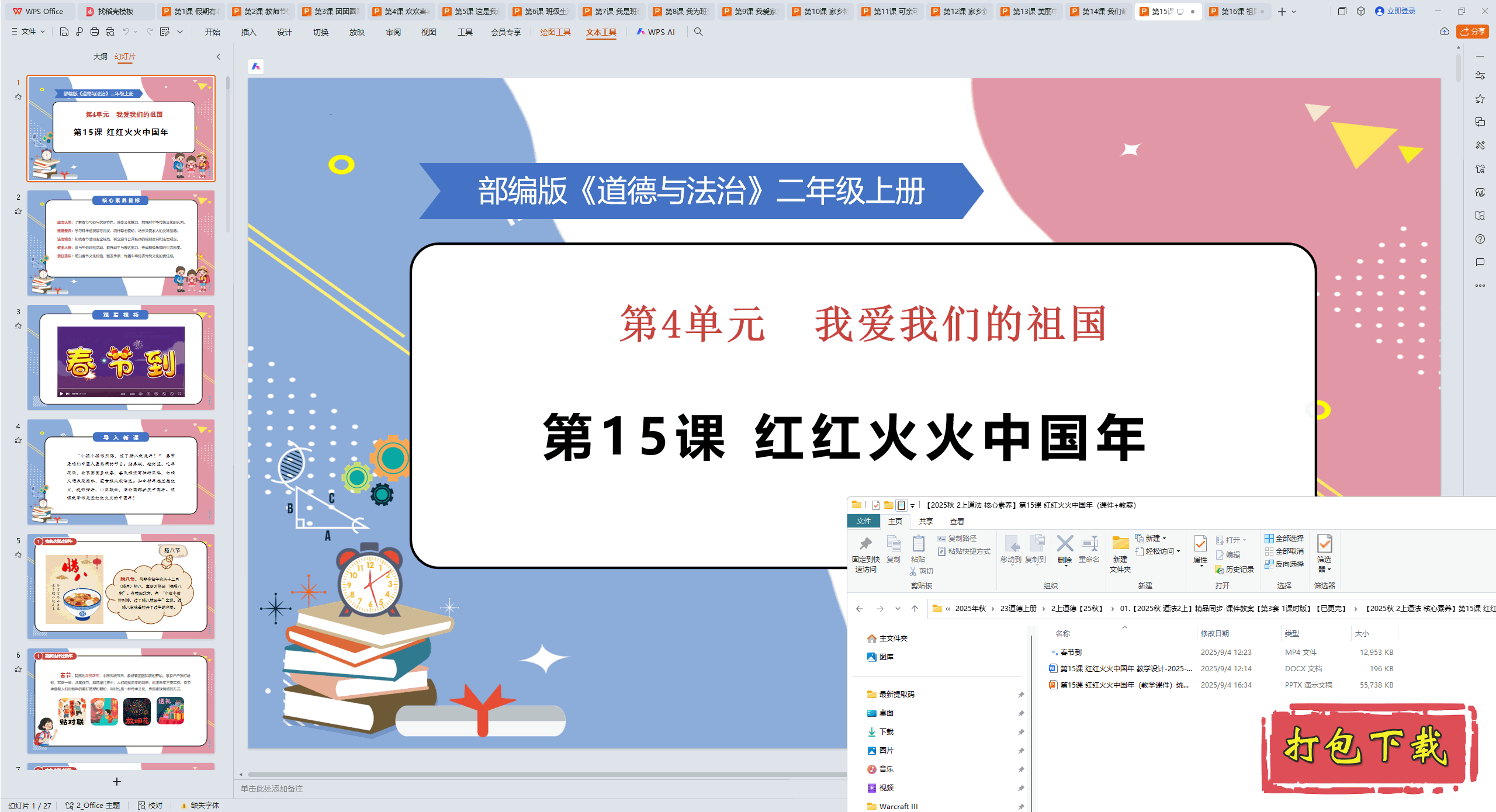Switch to the 大纲 outline tab
This screenshot has width=1496, height=812.
(x=100, y=57)
